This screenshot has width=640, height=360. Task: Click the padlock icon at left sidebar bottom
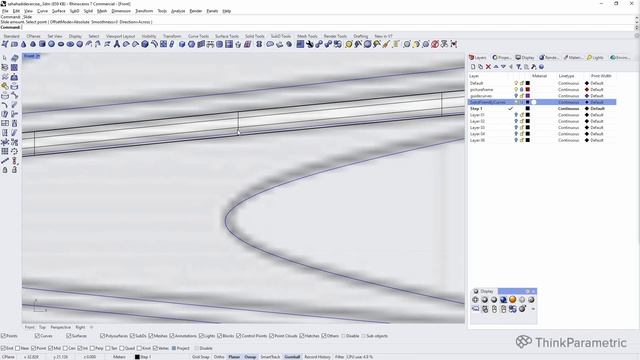(x=5, y=170)
